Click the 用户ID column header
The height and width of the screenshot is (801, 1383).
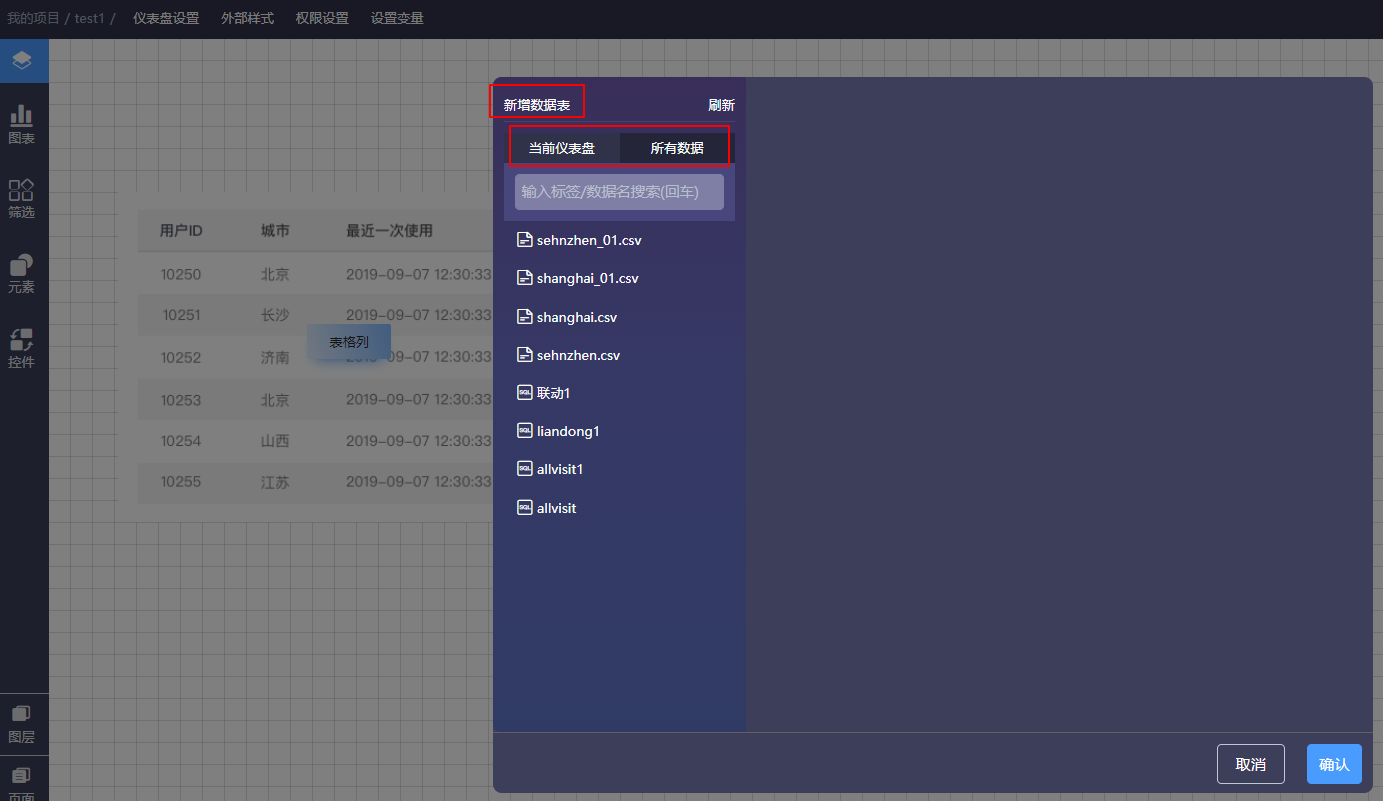pos(181,231)
